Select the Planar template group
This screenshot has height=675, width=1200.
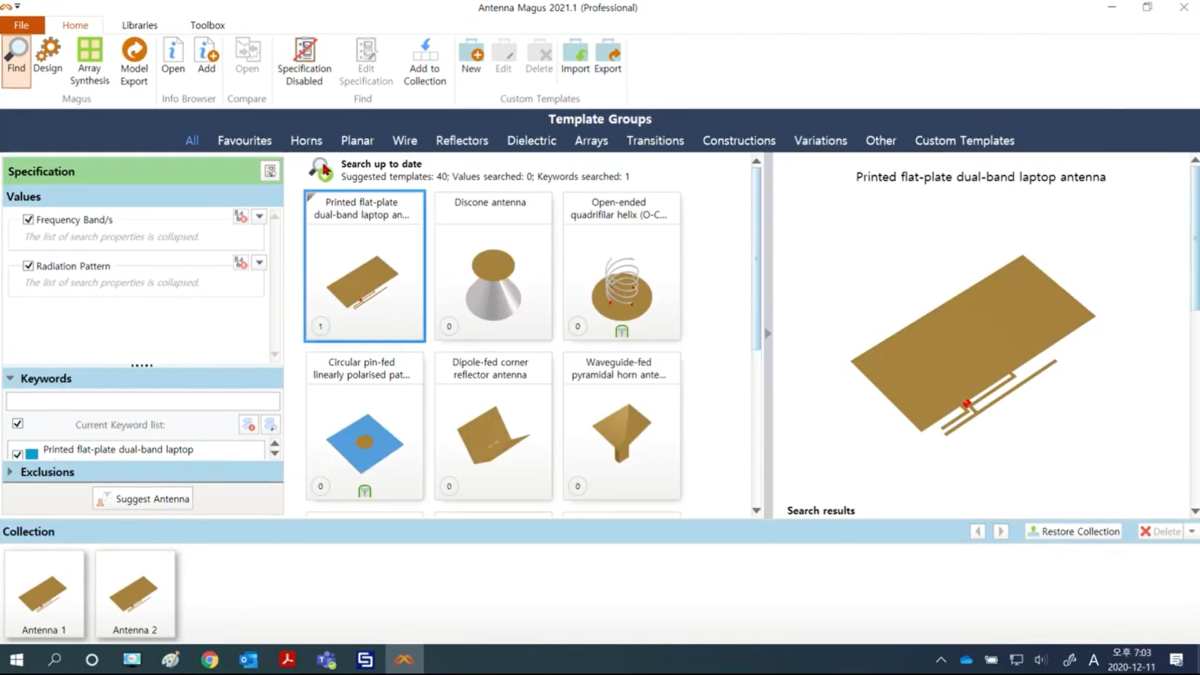(357, 141)
